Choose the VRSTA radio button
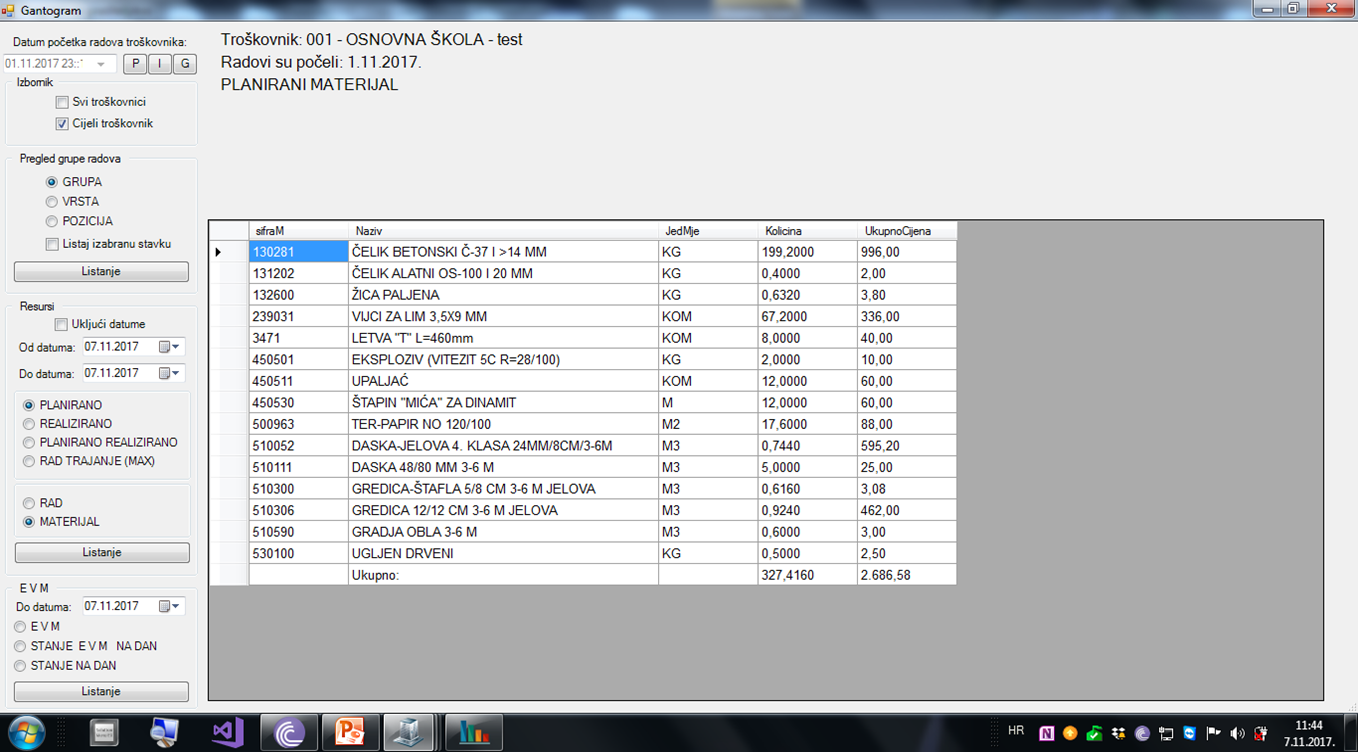The image size is (1358, 752). point(52,202)
